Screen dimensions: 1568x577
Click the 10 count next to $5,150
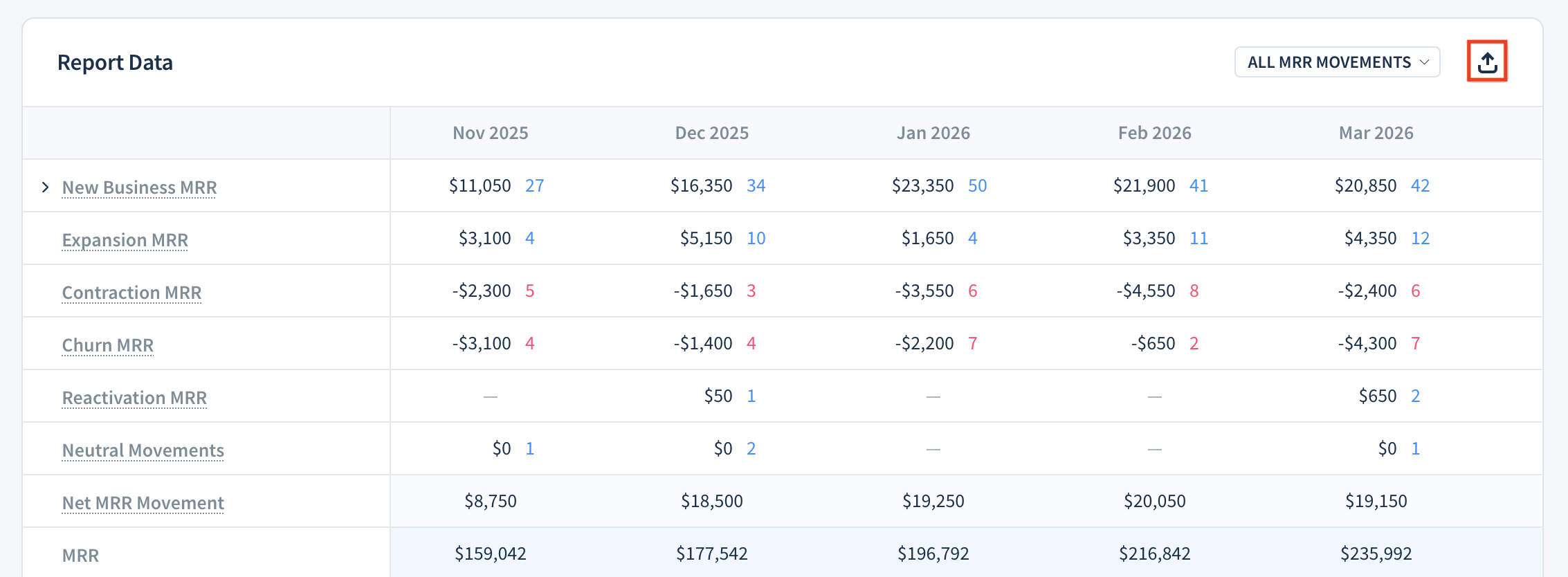tap(756, 238)
